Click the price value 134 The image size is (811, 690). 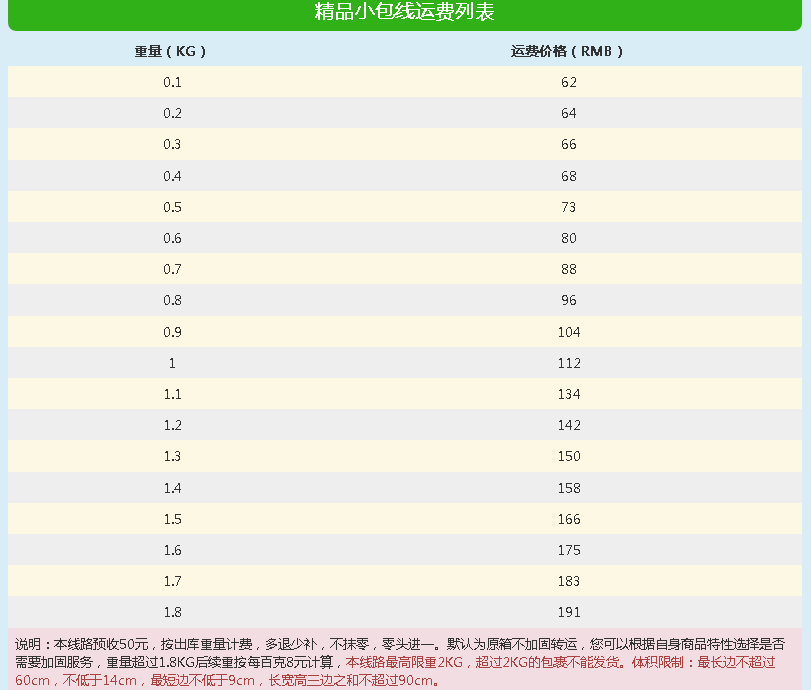click(x=569, y=394)
